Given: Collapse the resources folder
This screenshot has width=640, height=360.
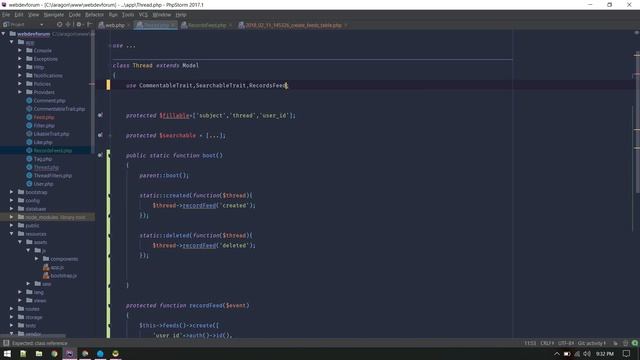Looking at the screenshot, I should [12, 234].
